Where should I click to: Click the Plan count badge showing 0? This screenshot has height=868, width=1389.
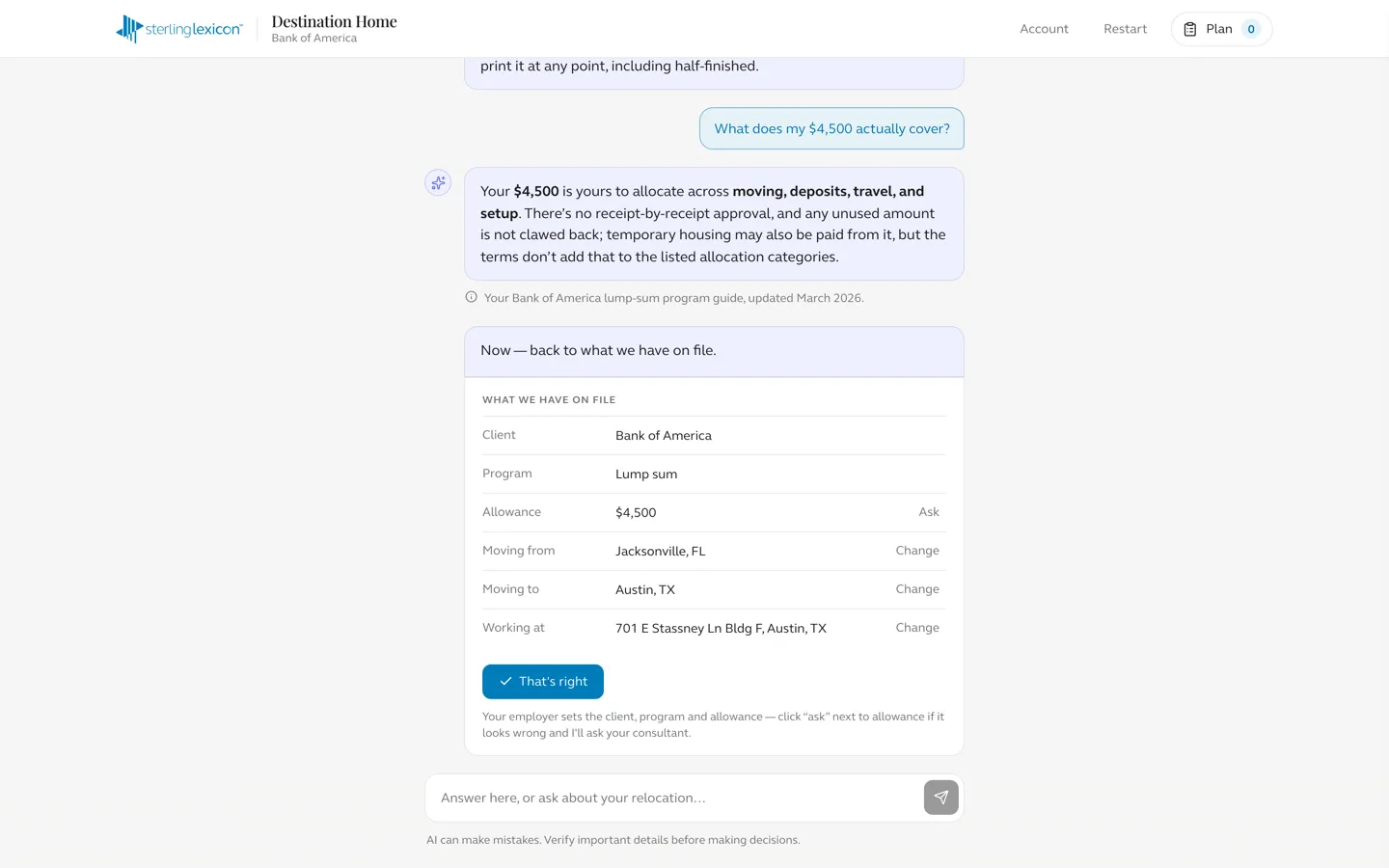click(1251, 29)
